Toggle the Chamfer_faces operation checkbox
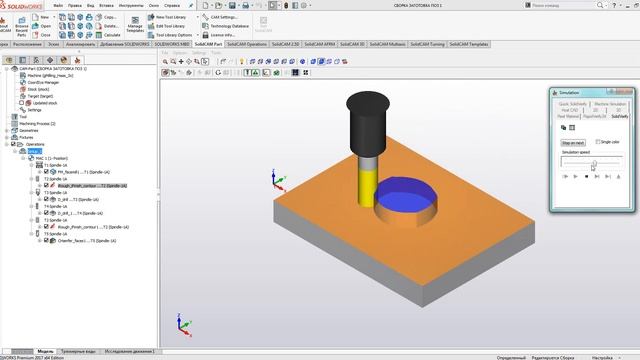640x360 pixels. coord(46,241)
